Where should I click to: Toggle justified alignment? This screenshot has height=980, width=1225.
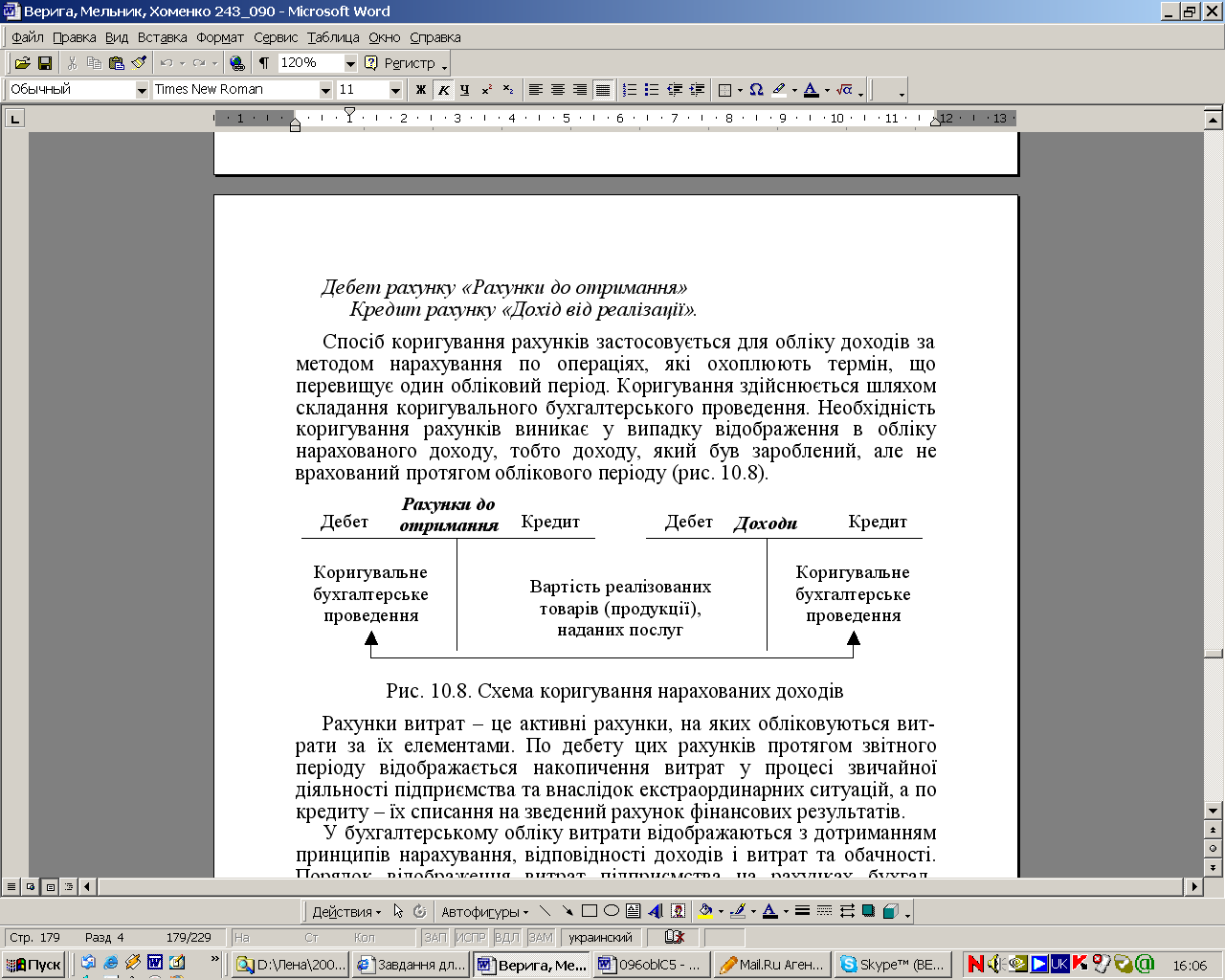pyautogui.click(x=602, y=90)
